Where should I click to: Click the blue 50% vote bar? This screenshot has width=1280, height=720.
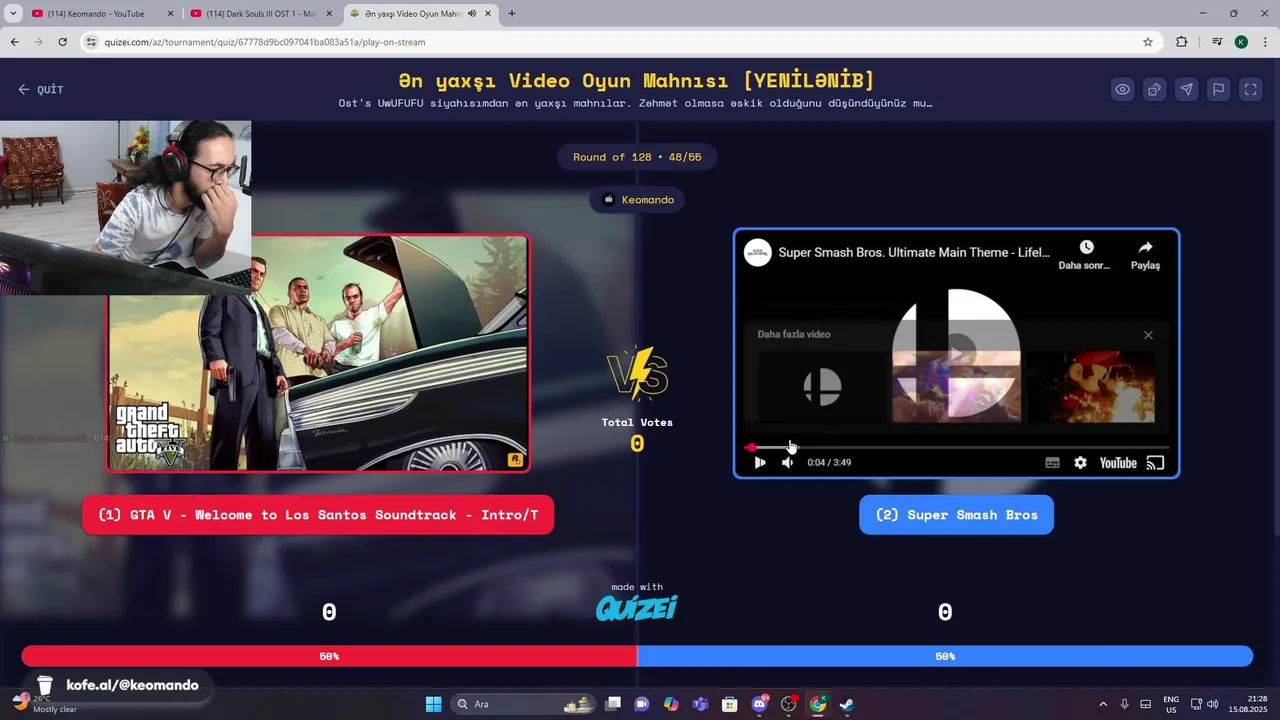click(x=945, y=656)
